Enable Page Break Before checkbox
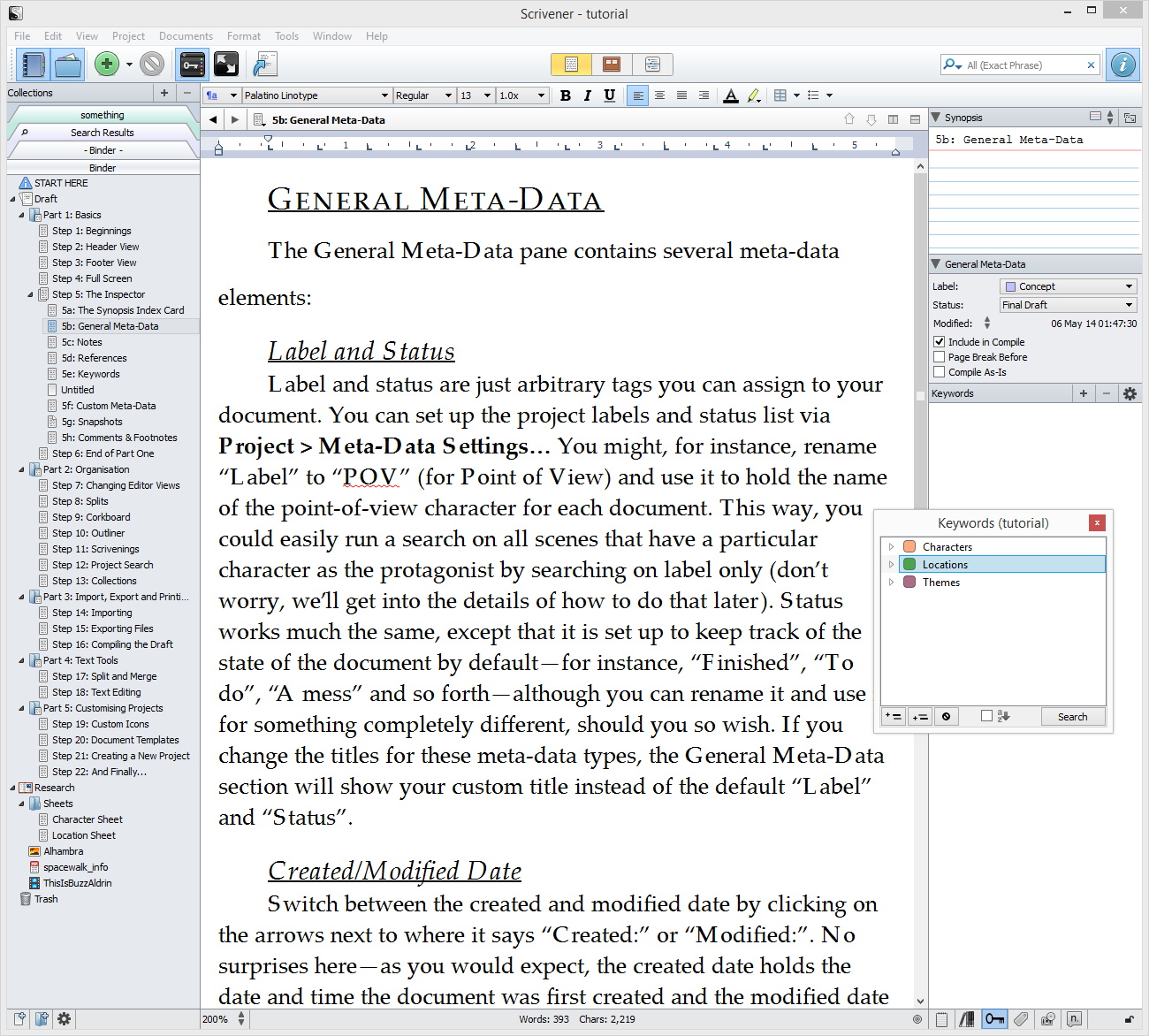 click(939, 357)
